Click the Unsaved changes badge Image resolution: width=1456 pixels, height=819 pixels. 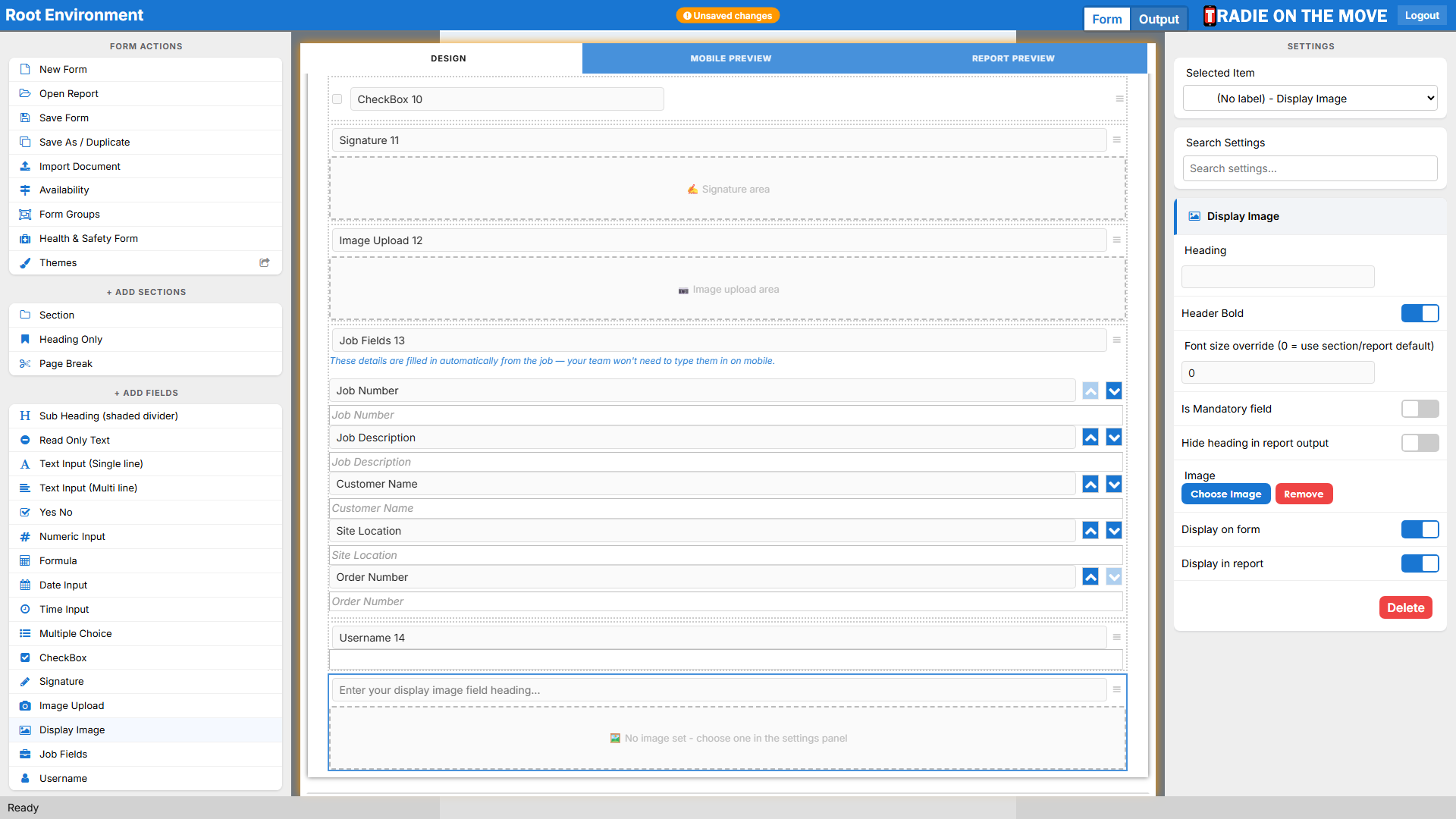pyautogui.click(x=727, y=15)
